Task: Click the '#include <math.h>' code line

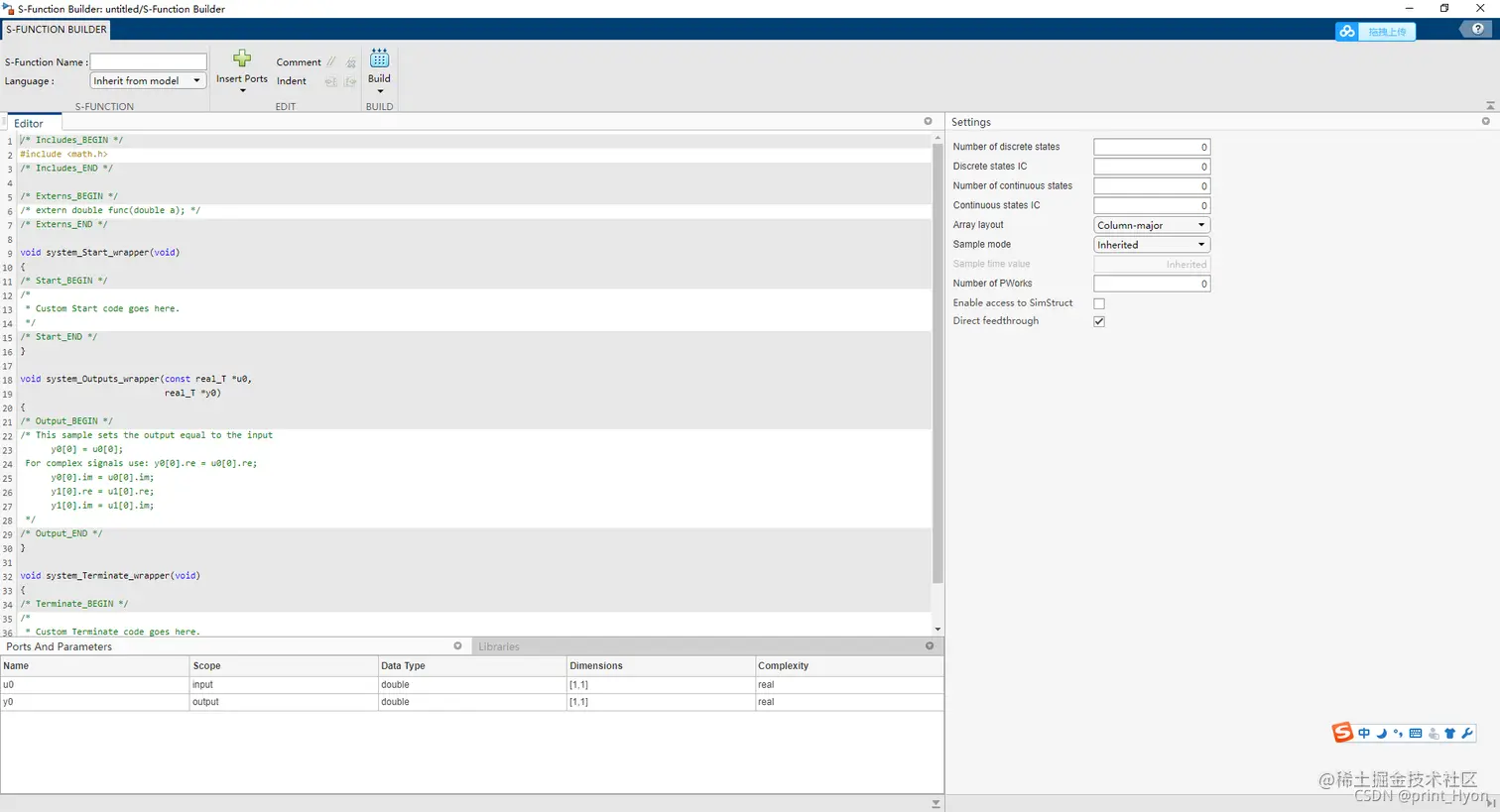Action: point(63,155)
